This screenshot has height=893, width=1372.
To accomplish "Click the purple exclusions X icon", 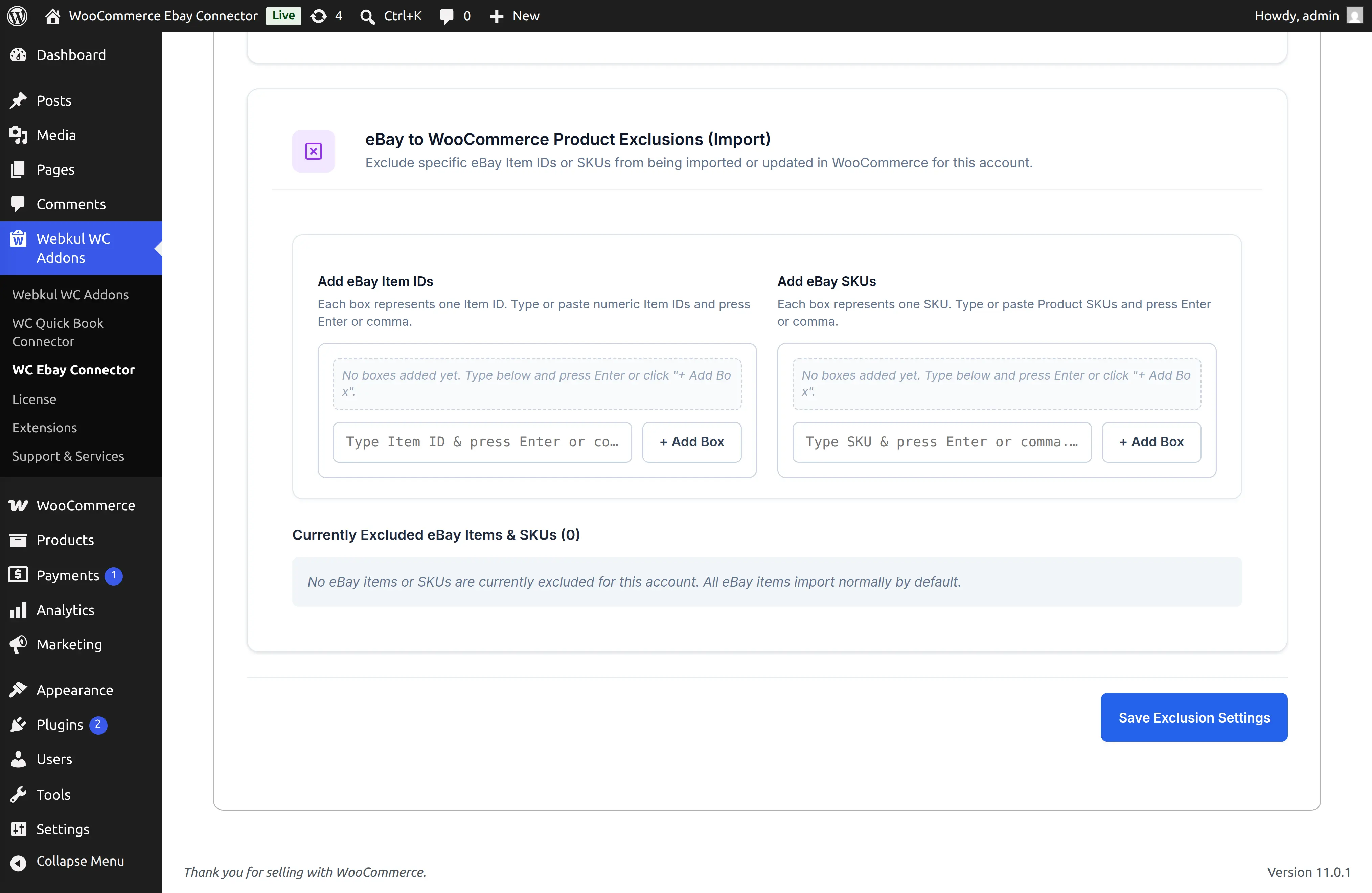I will point(314,151).
